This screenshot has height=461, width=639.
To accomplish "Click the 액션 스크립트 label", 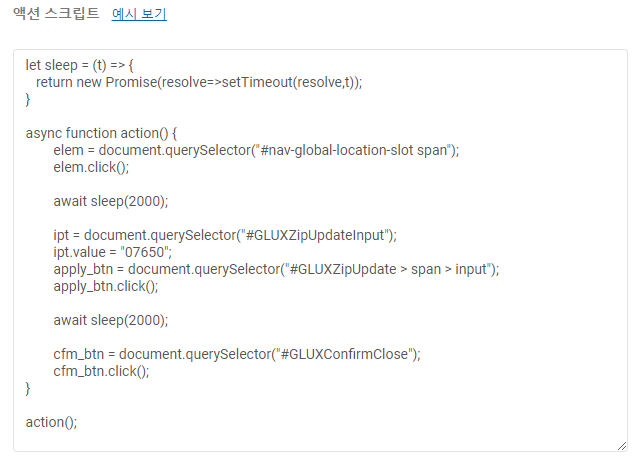I will pos(57,14).
